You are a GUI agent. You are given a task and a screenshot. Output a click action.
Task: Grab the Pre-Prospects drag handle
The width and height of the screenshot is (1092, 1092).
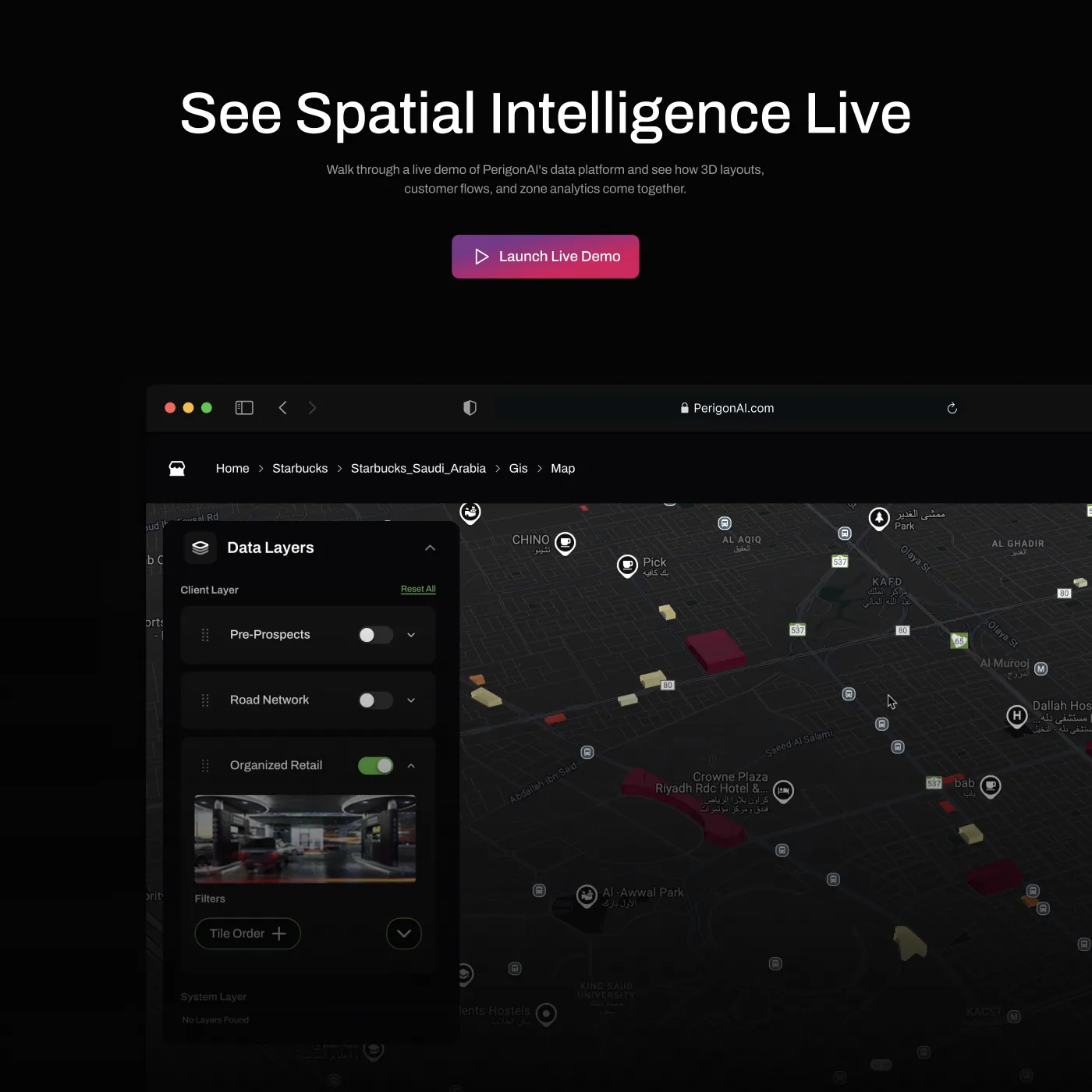205,635
